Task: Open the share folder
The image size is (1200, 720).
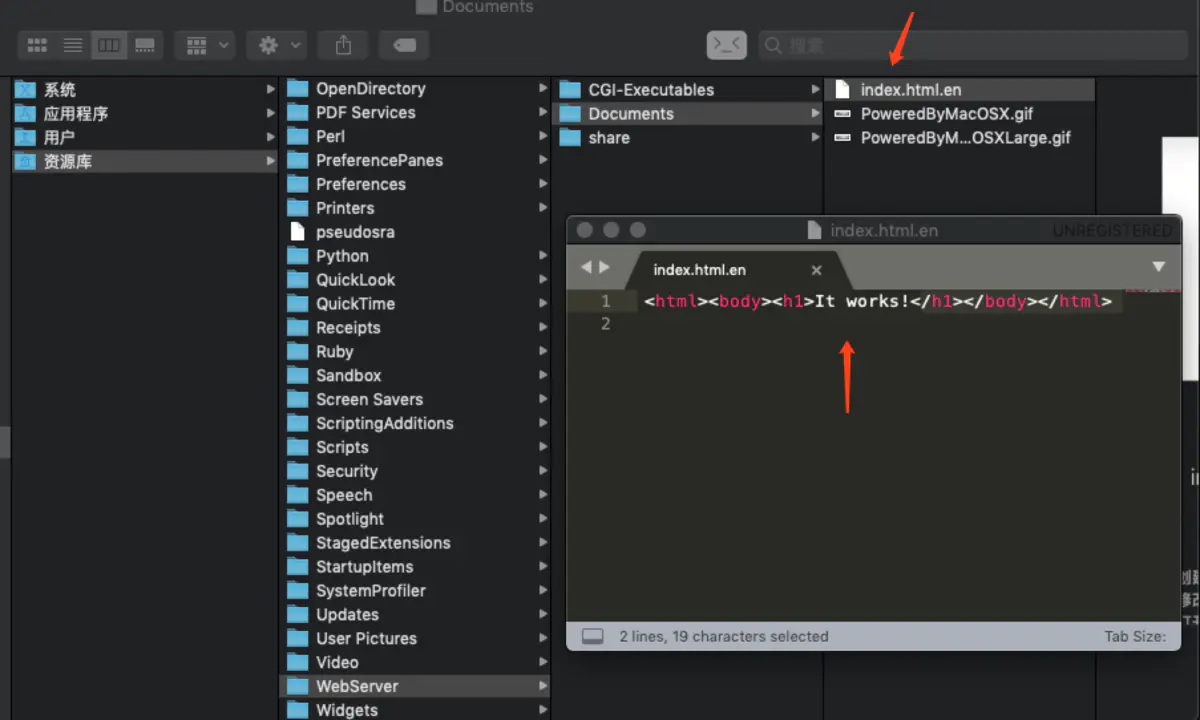Action: pos(688,138)
